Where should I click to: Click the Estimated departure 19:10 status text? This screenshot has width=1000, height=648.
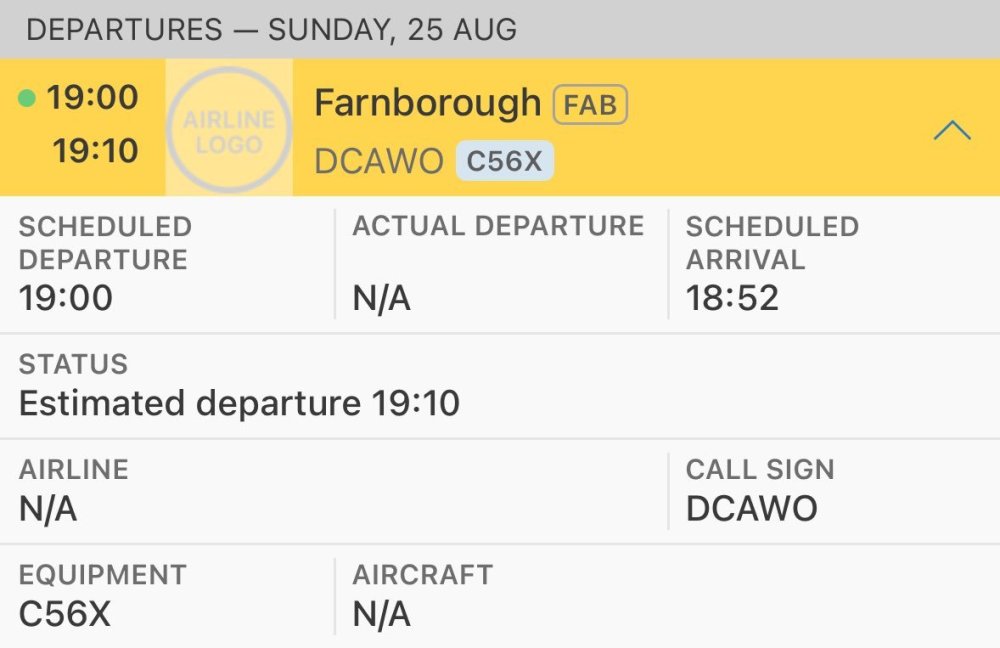point(239,403)
